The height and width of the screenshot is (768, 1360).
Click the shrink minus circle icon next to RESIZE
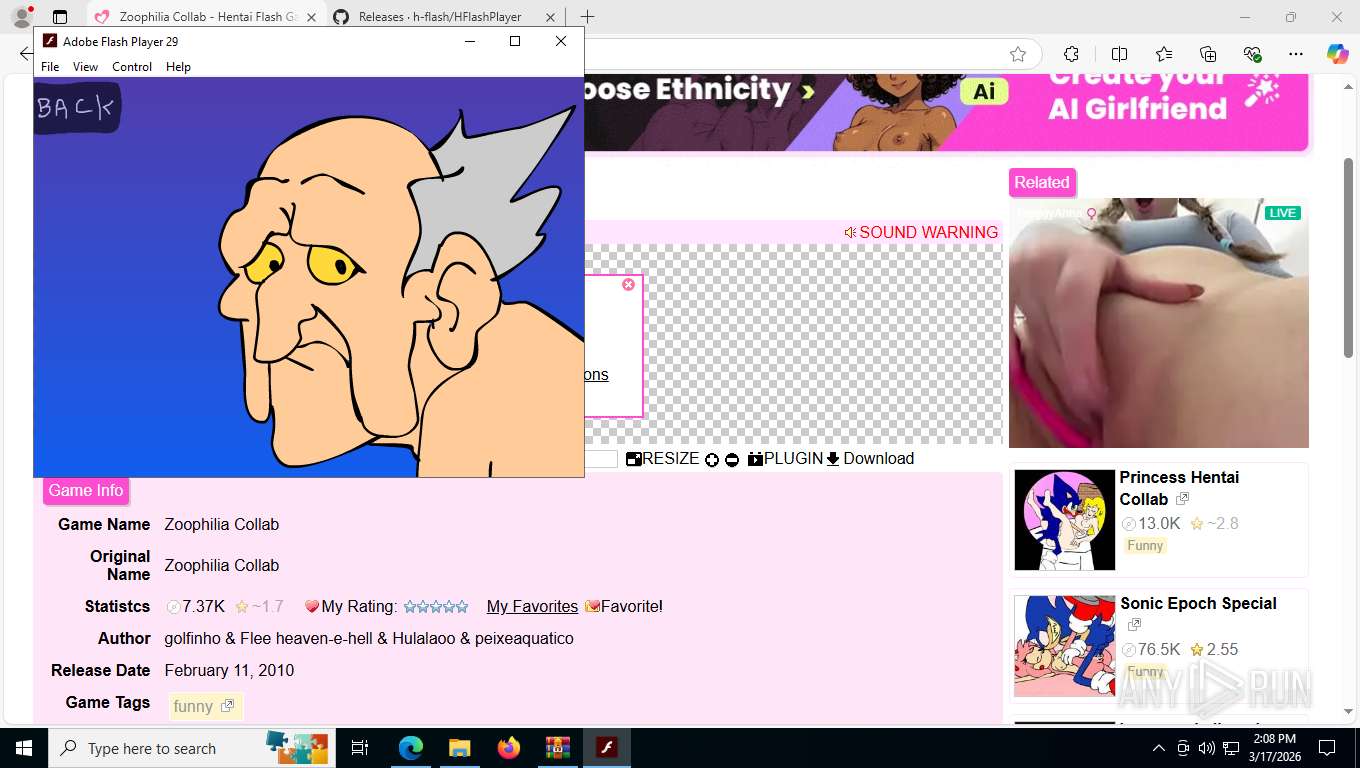[x=732, y=460]
